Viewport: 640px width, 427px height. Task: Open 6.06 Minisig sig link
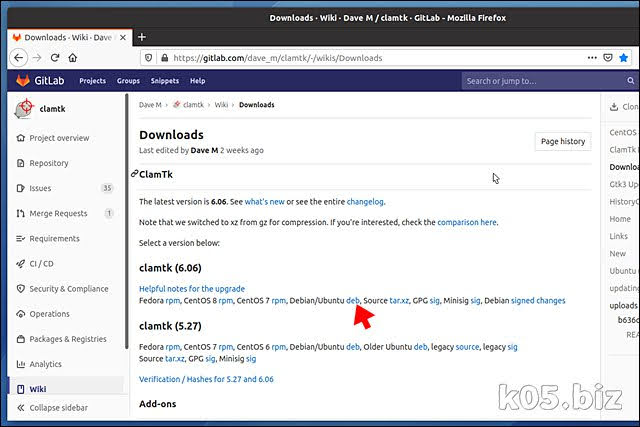coord(476,301)
